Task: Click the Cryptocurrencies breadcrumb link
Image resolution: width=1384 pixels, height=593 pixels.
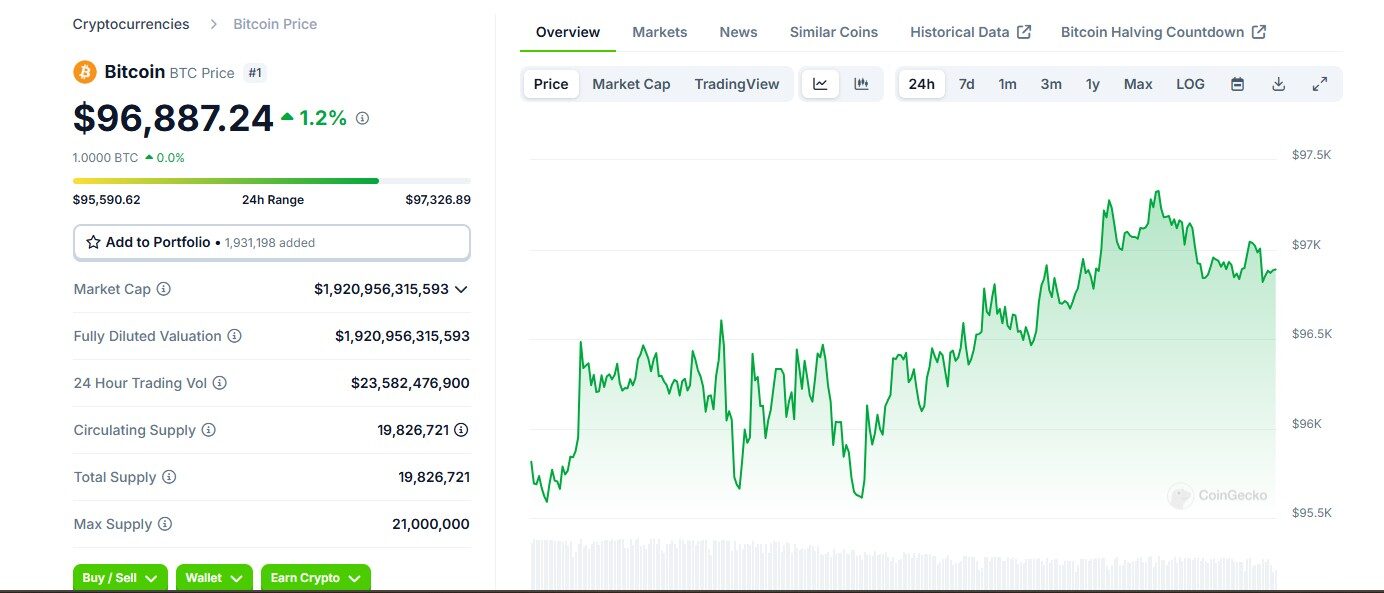Action: pyautogui.click(x=131, y=23)
